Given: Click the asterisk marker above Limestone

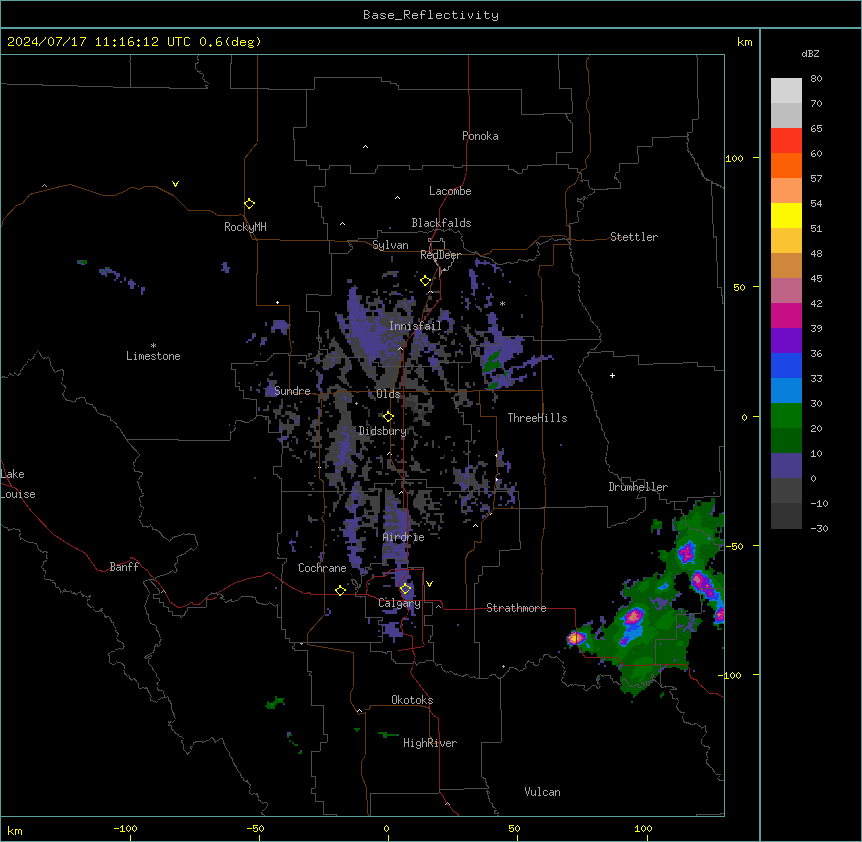Looking at the screenshot, I should tap(153, 346).
